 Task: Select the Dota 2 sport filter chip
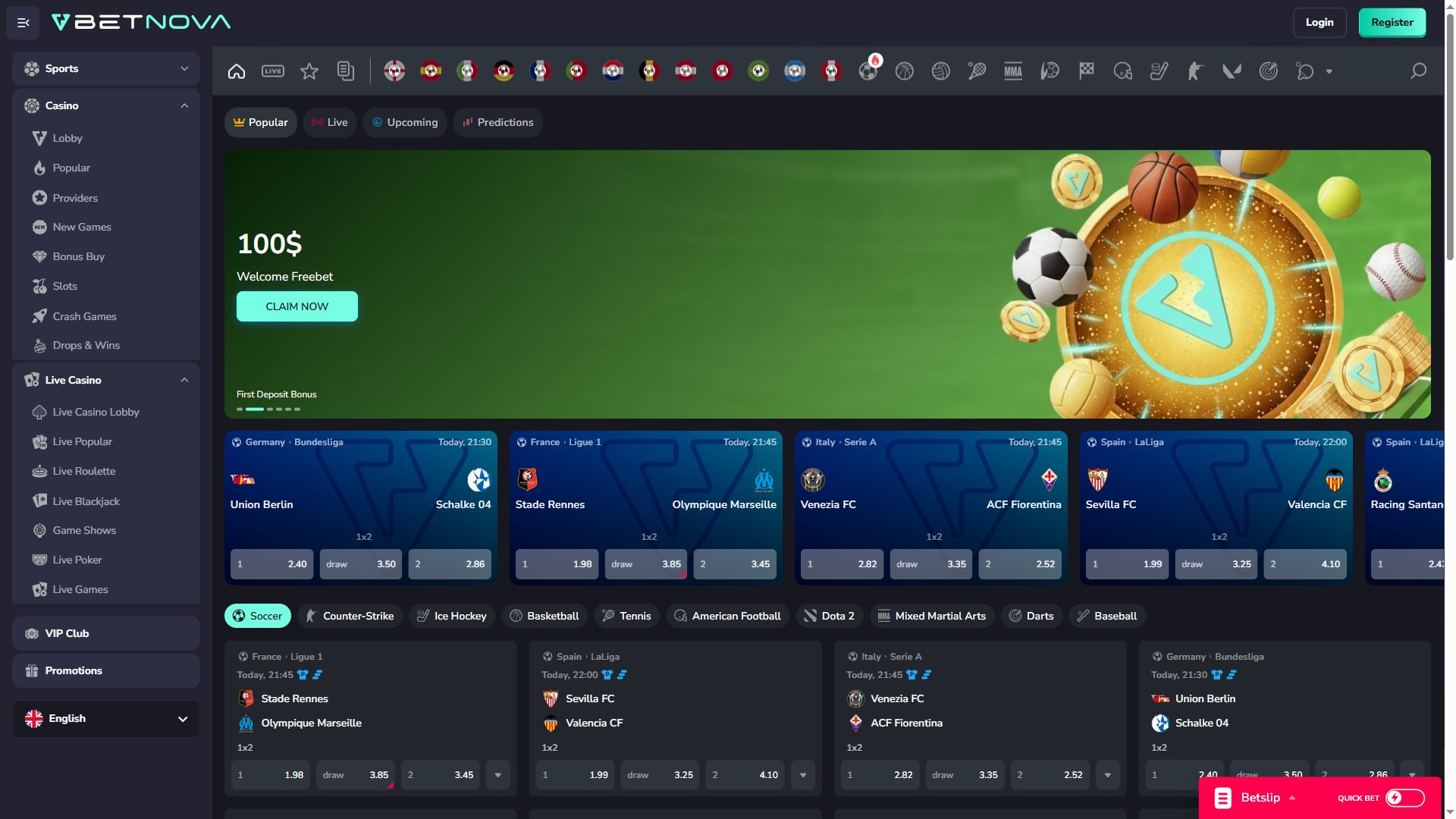click(830, 616)
